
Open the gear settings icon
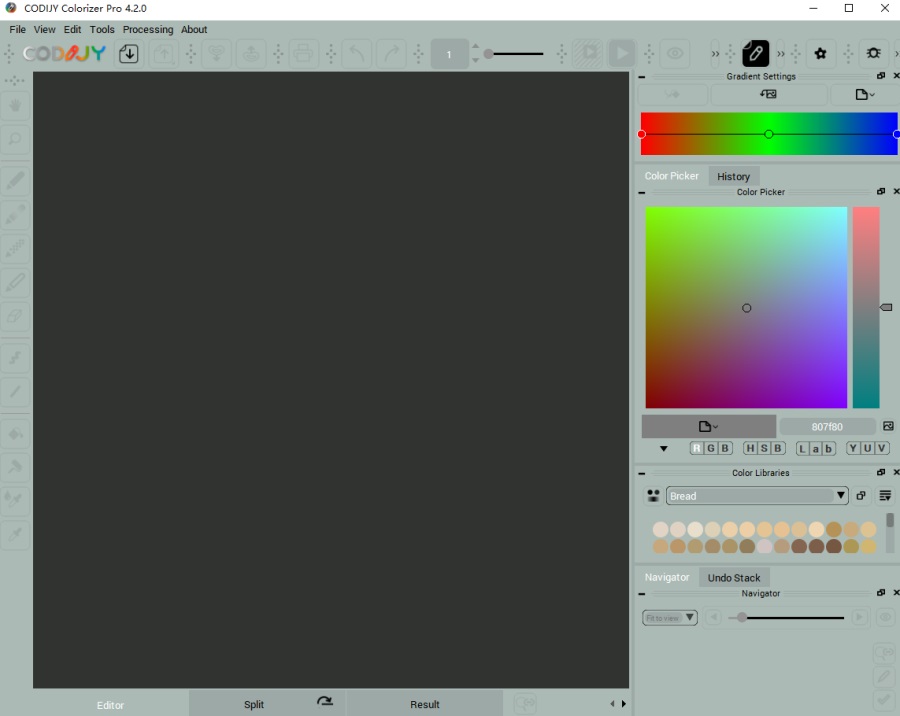pos(821,54)
